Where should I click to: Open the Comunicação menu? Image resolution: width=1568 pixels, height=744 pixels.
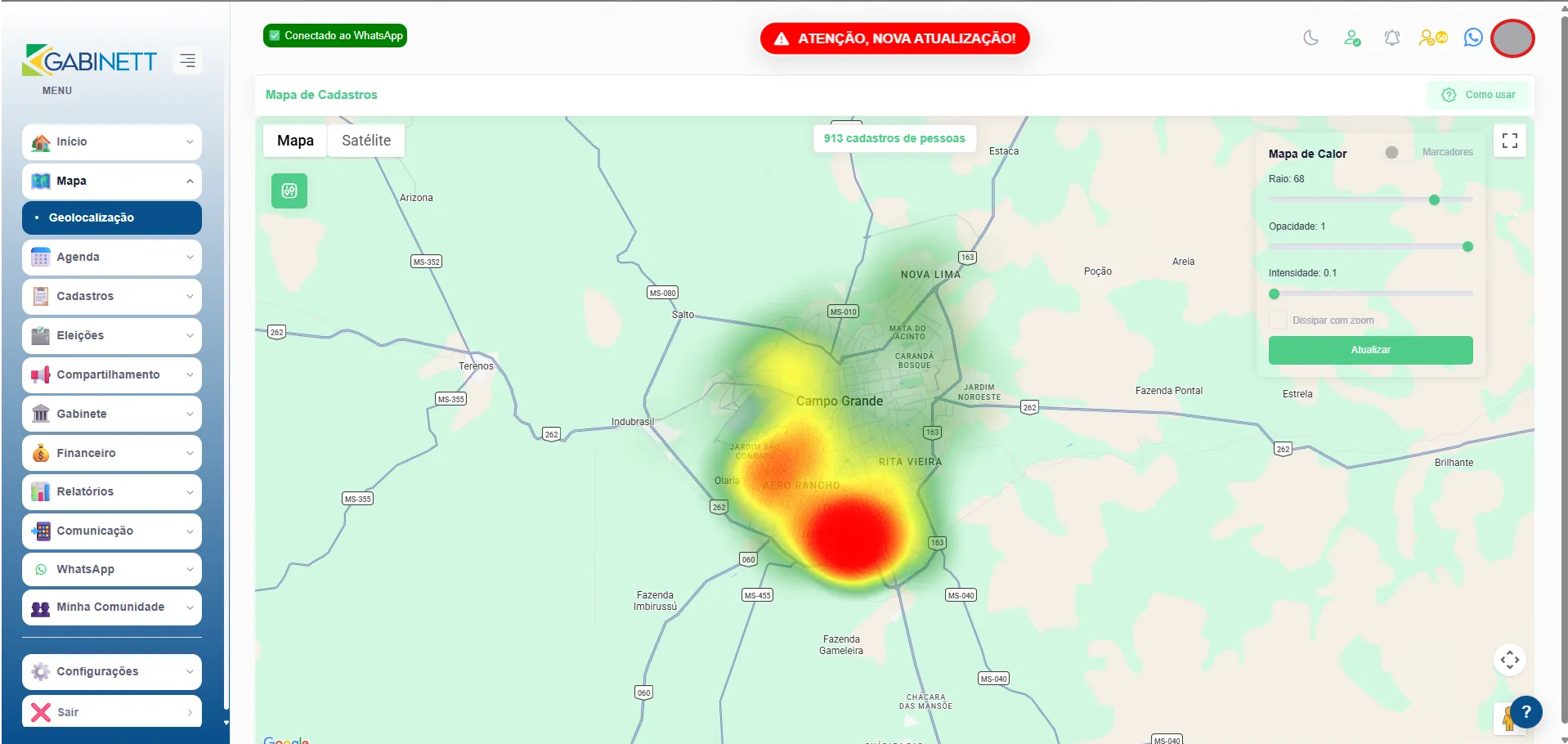click(x=112, y=531)
